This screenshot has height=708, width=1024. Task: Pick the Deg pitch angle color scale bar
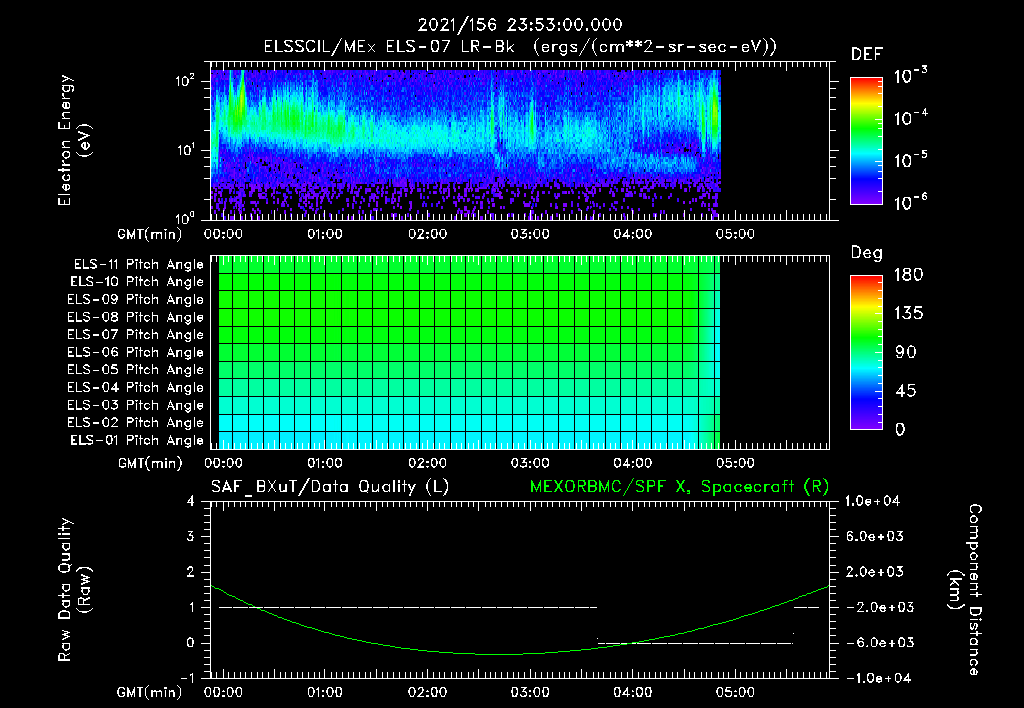tap(867, 352)
